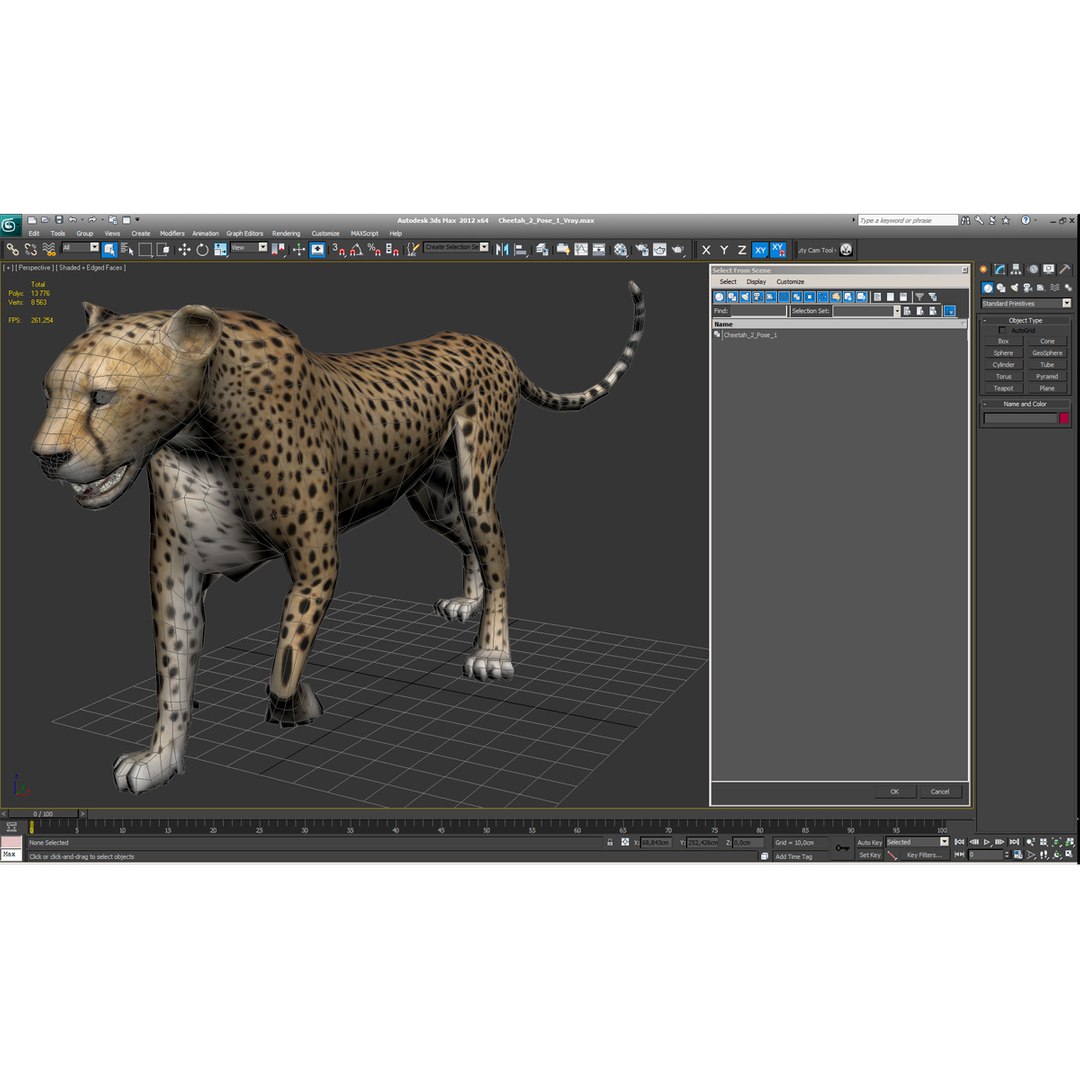Toggle Display Geometry filter in Select From Scene
Viewport: 1080px width, 1080px height.
[719, 297]
